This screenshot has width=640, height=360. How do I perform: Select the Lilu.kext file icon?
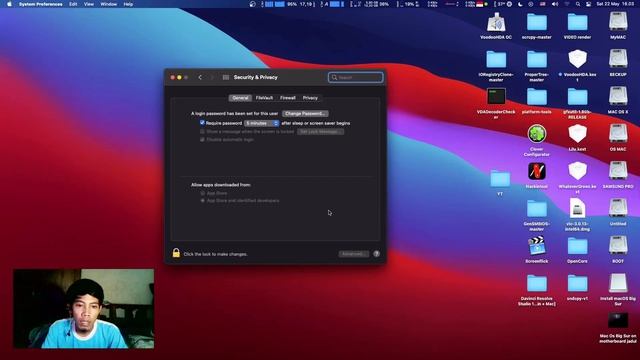[577, 134]
